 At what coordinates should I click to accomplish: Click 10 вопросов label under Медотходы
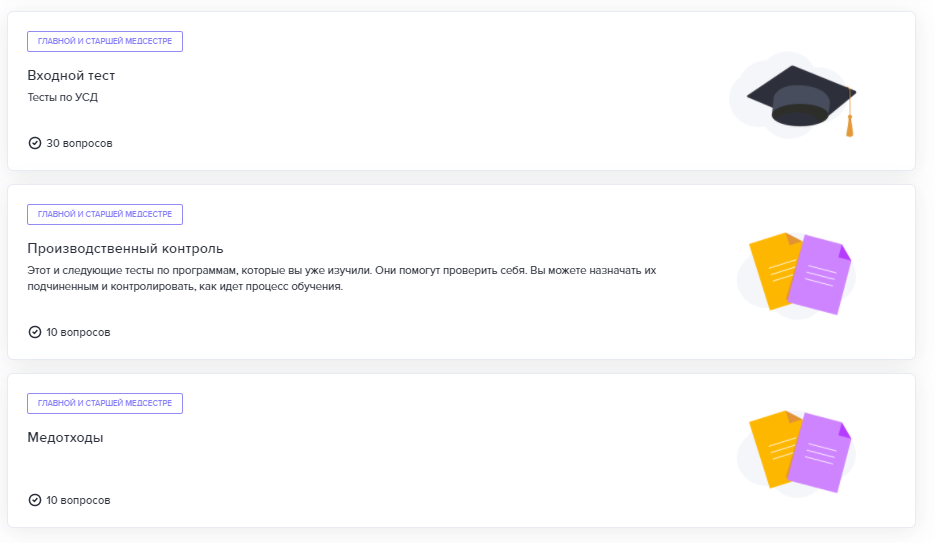click(x=78, y=500)
